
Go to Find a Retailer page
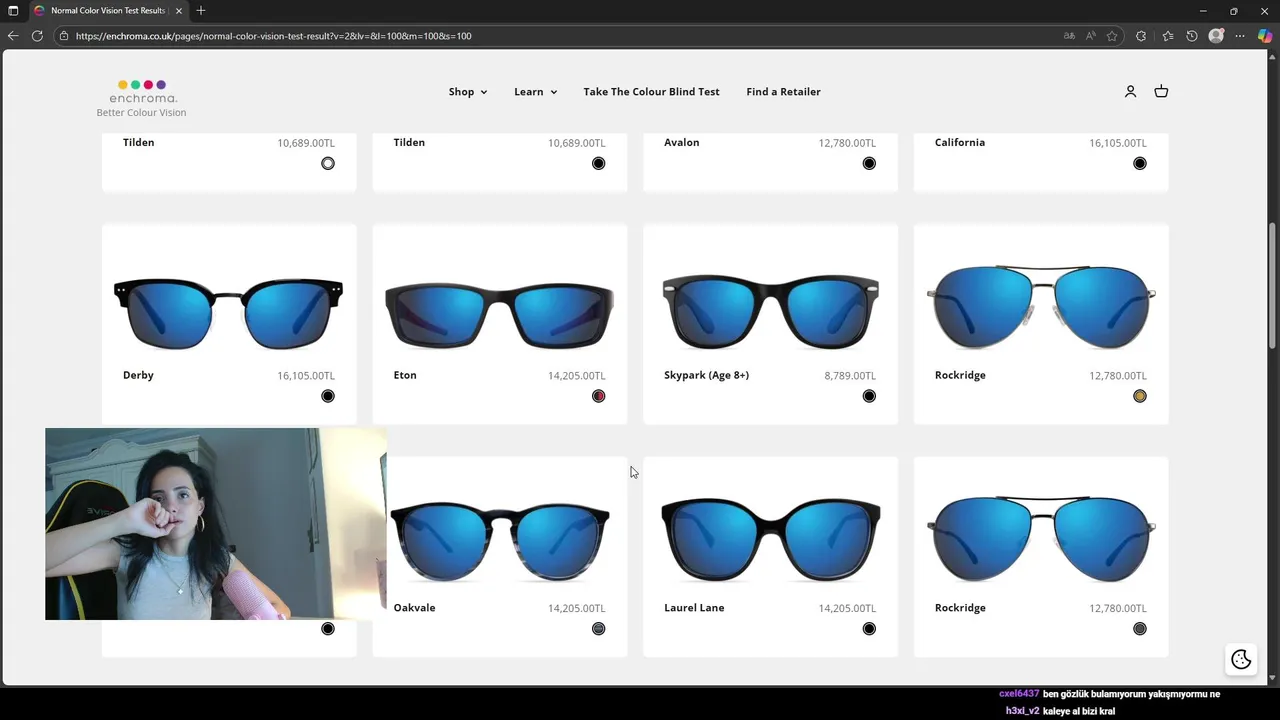(x=783, y=91)
